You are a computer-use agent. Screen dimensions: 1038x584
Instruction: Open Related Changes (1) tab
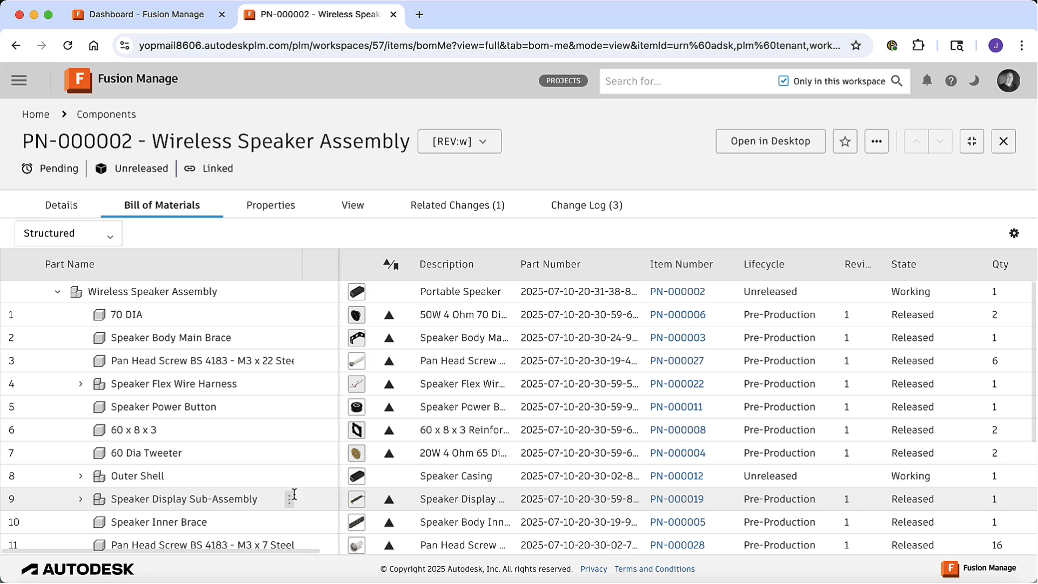click(457, 205)
